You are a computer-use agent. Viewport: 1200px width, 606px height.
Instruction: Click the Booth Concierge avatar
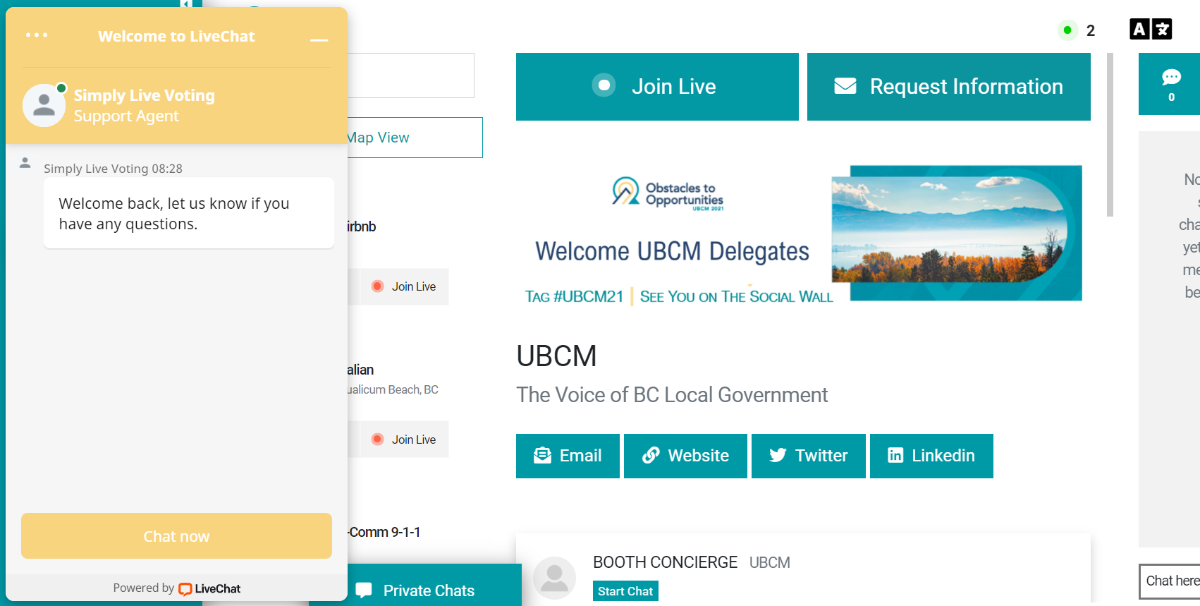[x=554, y=579]
